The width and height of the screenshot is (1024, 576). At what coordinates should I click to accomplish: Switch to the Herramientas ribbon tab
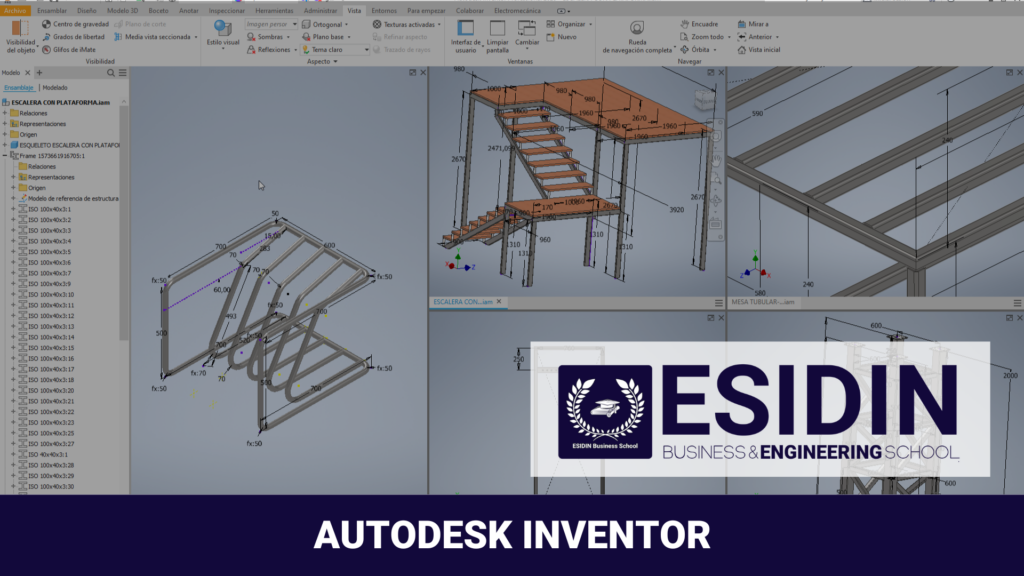point(274,10)
